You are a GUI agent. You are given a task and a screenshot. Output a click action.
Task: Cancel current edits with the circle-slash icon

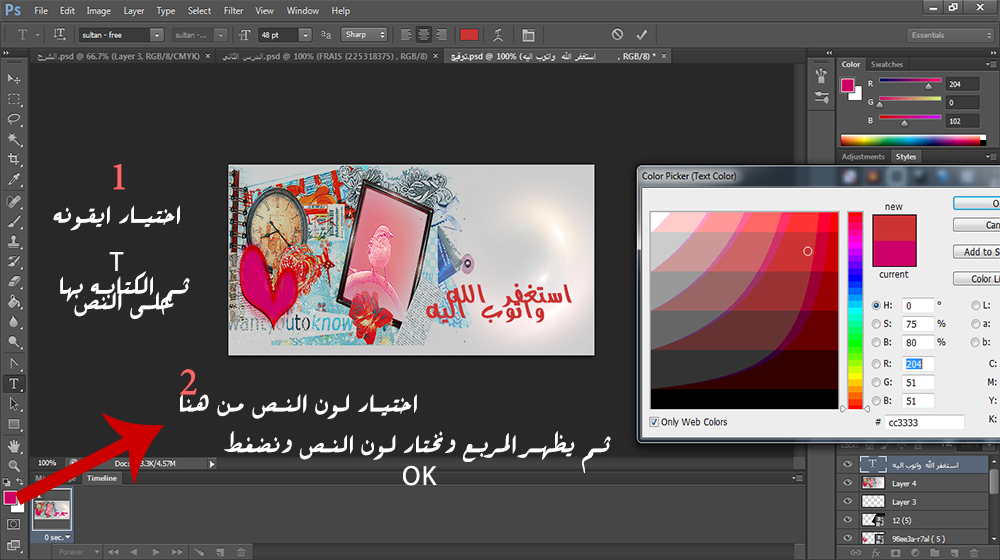coord(617,34)
